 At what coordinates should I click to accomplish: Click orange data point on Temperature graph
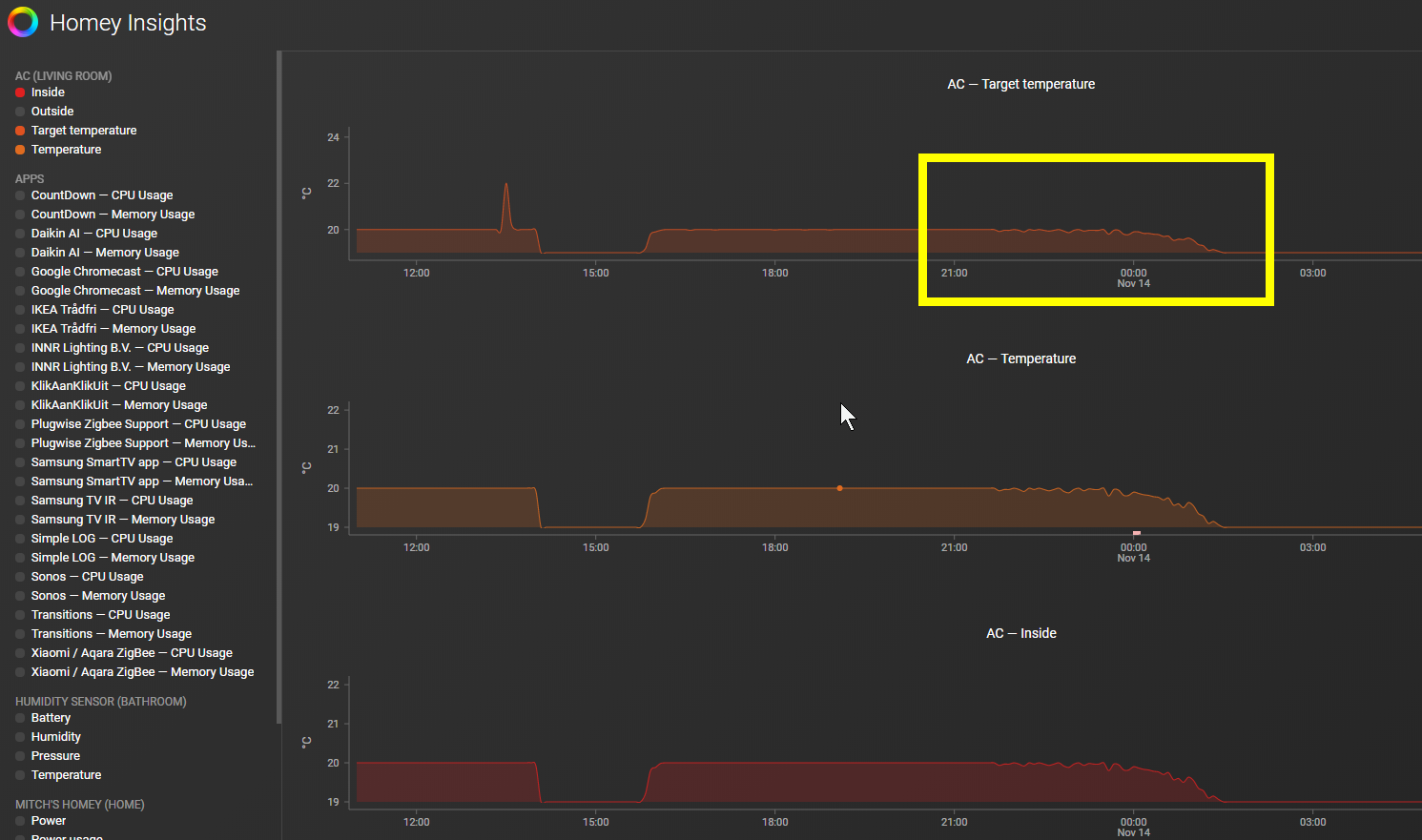click(839, 488)
